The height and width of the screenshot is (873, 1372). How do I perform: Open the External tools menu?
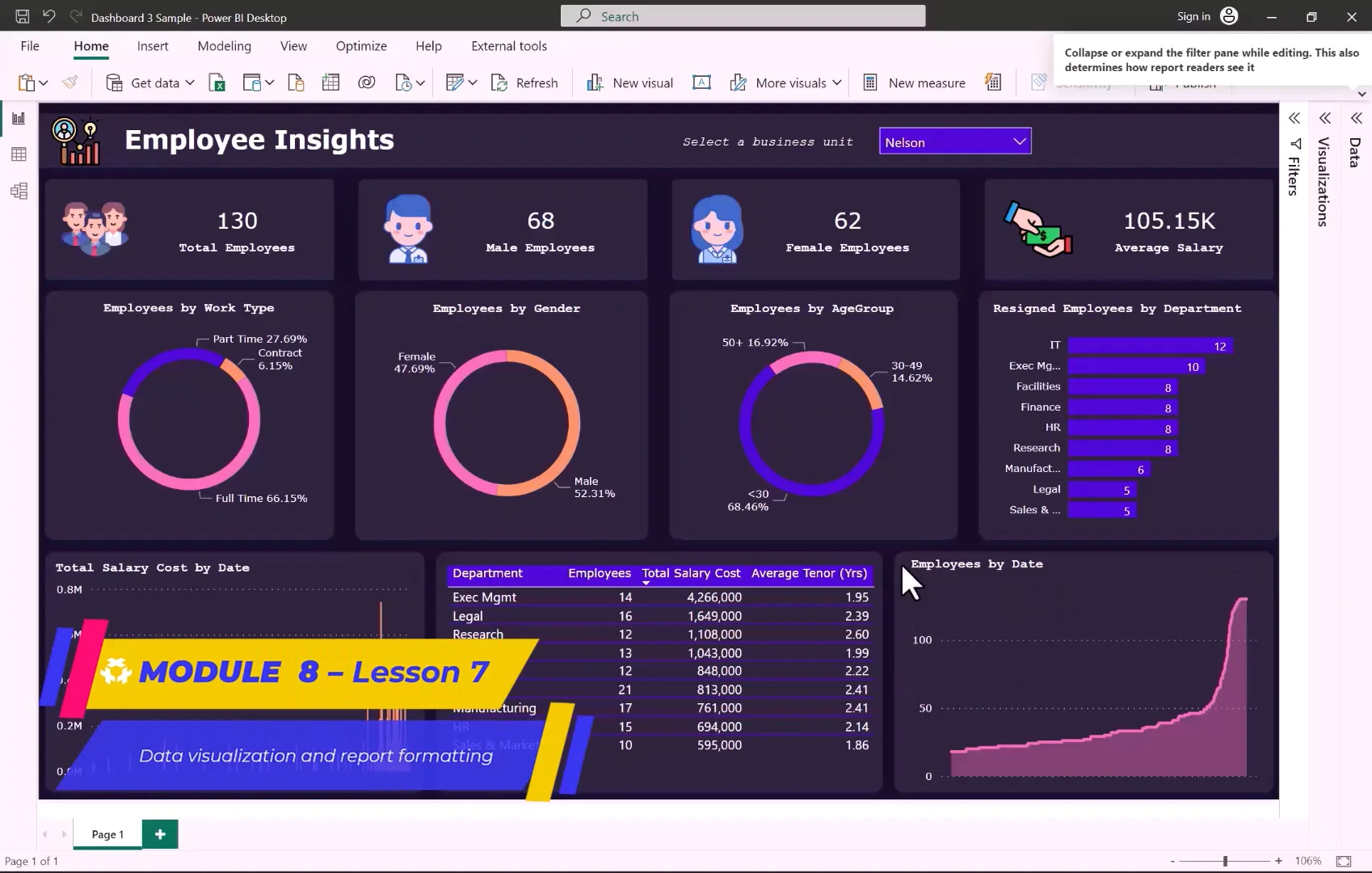[509, 46]
